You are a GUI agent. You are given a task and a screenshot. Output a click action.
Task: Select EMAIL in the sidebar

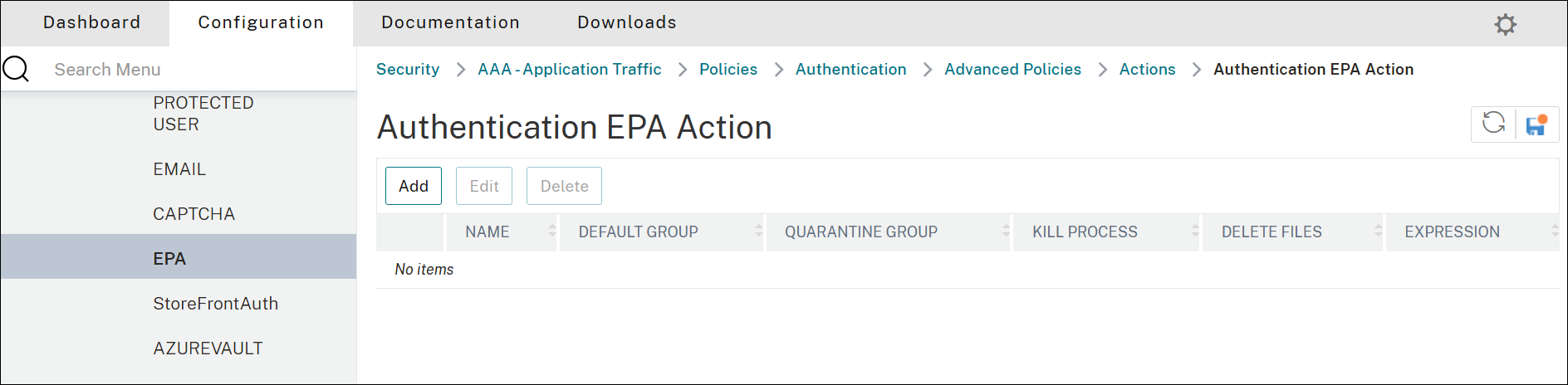coord(179,169)
